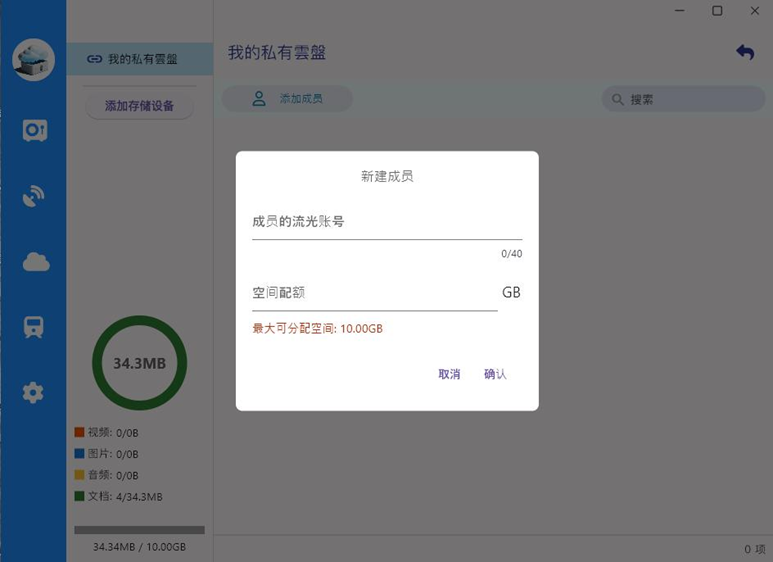This screenshot has height=562, width=773.
Task: Open the cloud icon in sidebar
Action: pos(36,262)
